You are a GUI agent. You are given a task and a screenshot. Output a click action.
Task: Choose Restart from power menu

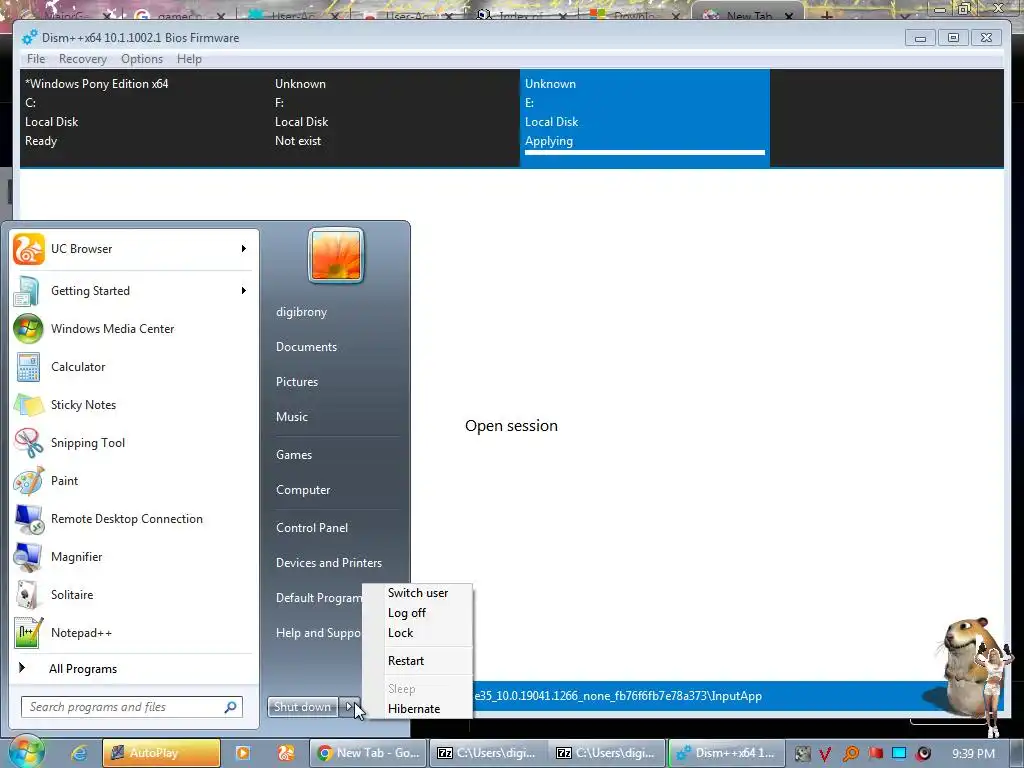point(406,661)
